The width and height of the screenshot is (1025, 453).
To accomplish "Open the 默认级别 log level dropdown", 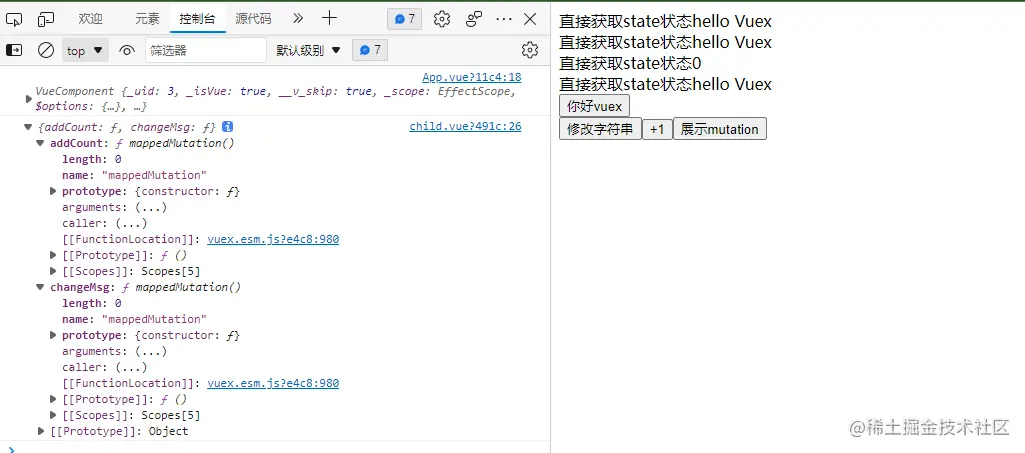I will (309, 50).
